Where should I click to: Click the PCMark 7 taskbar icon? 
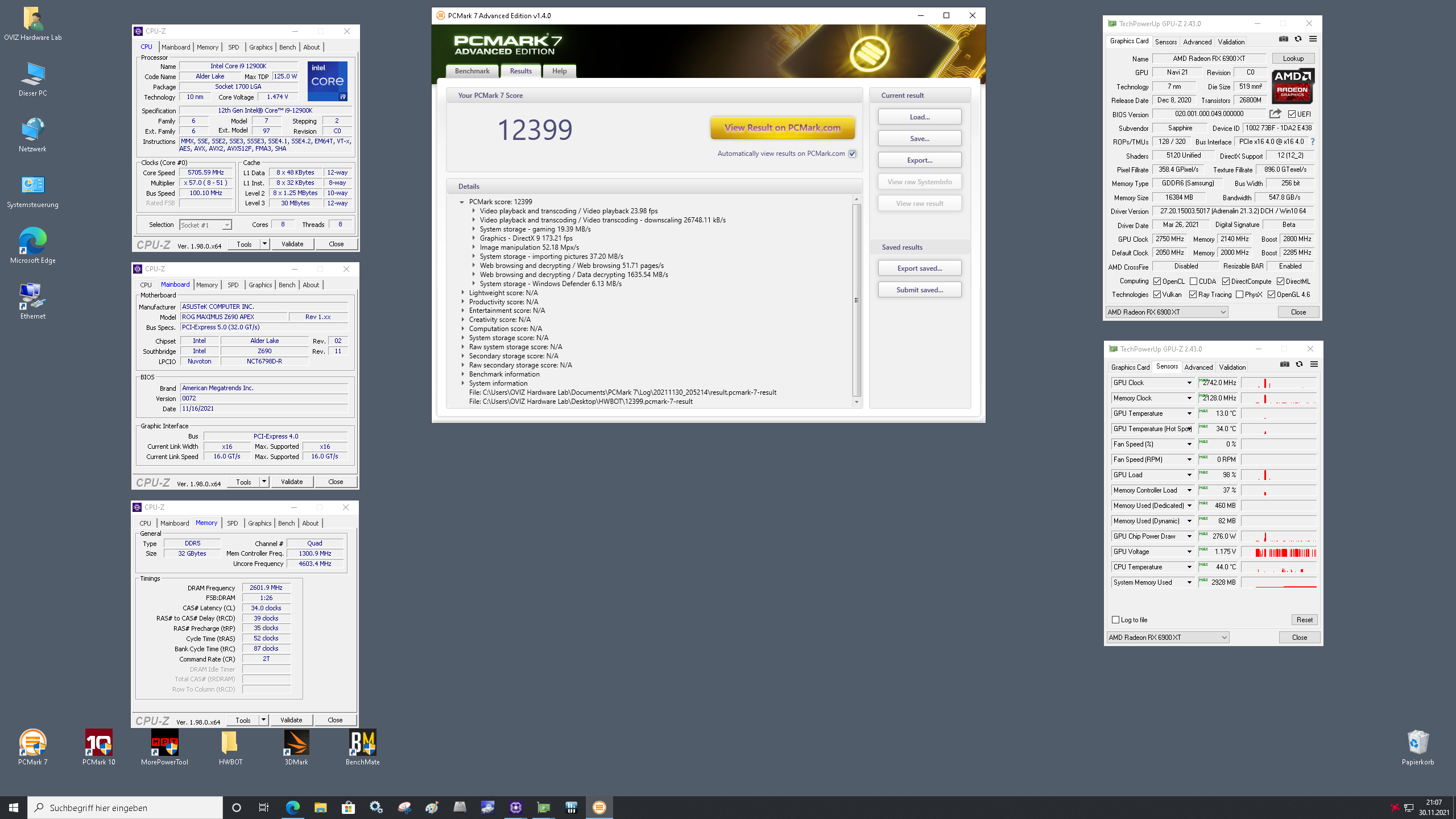(599, 807)
